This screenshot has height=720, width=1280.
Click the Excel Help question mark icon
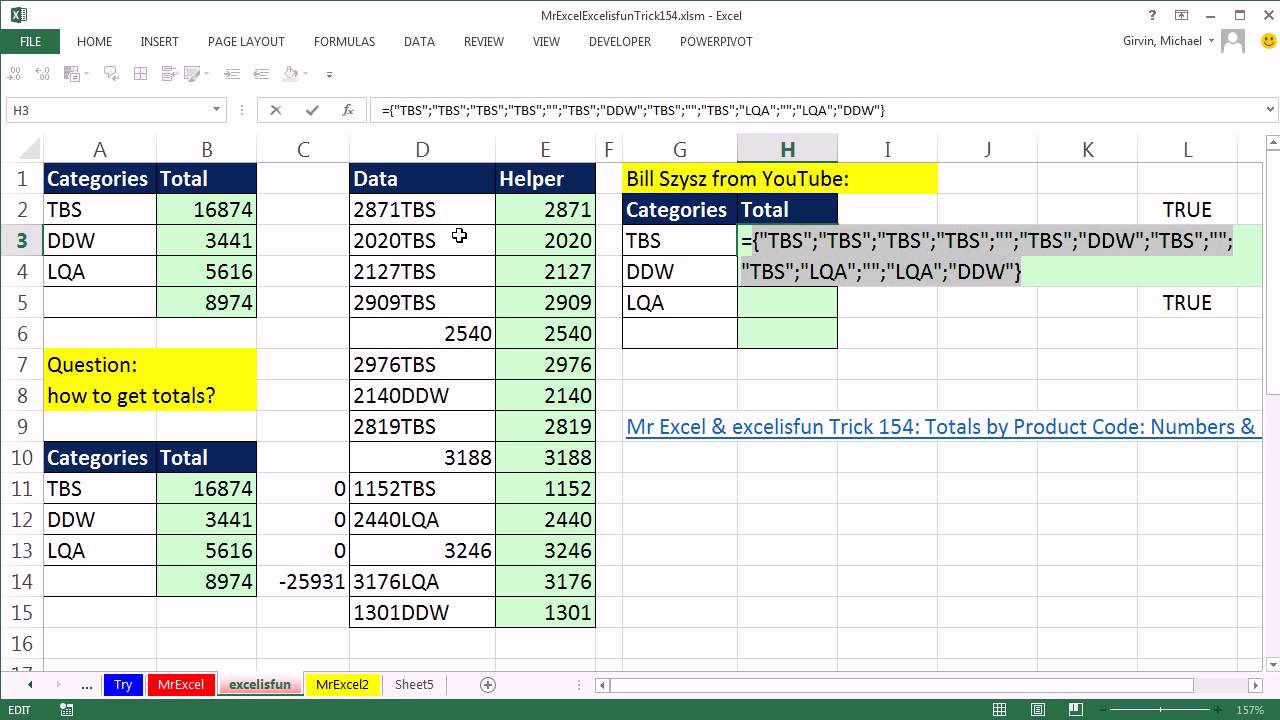click(1153, 15)
